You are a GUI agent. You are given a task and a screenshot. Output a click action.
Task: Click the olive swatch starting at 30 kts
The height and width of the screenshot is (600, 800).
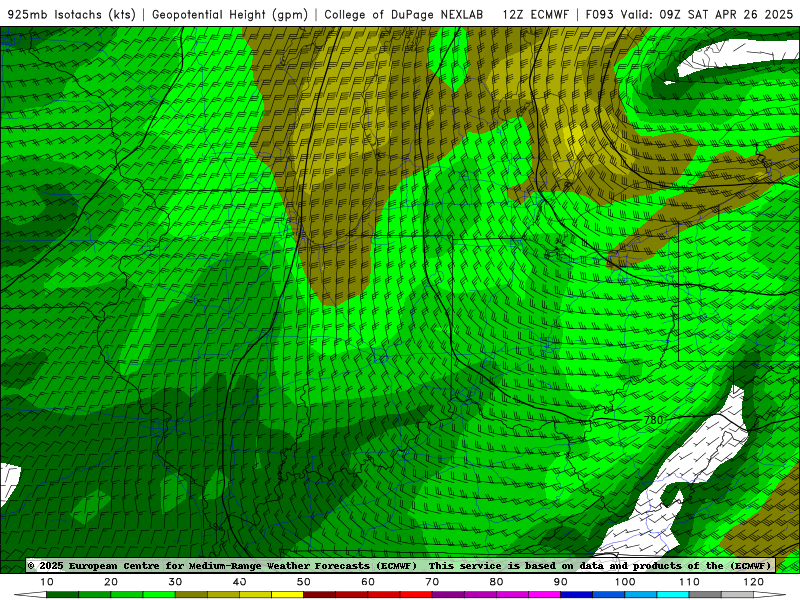click(191, 595)
